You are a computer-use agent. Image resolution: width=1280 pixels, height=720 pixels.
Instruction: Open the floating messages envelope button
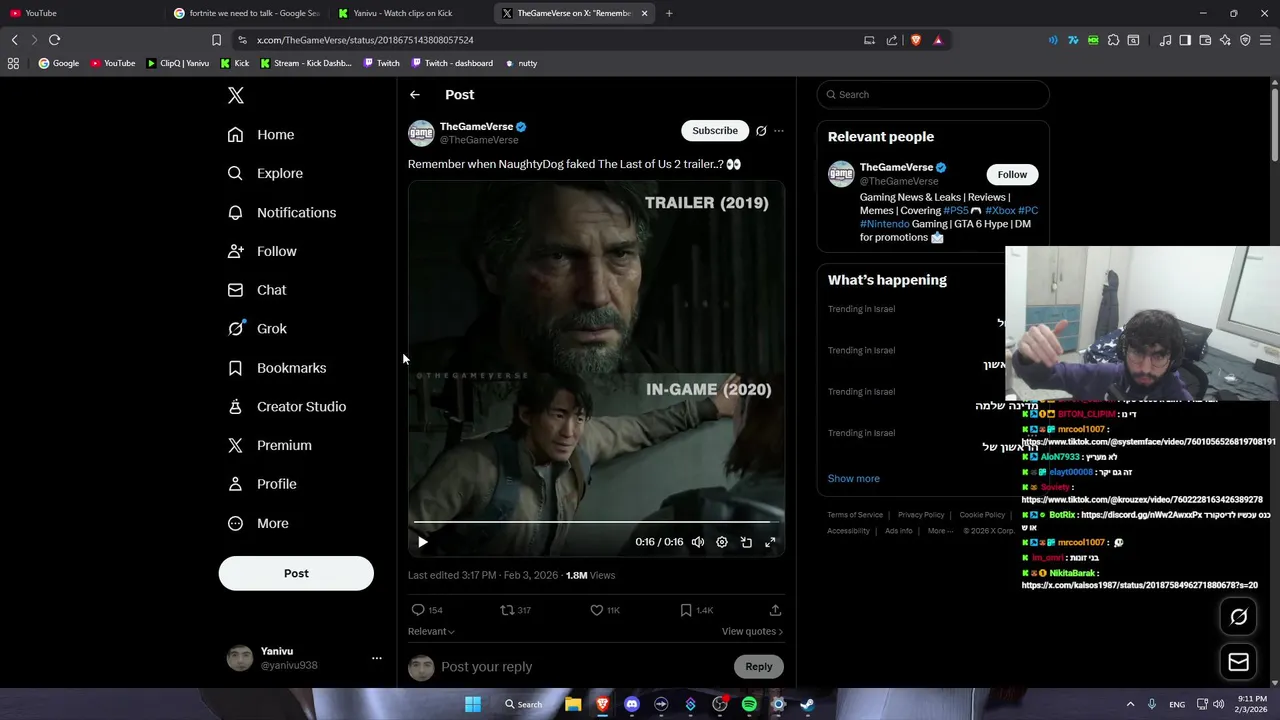pos(1239,662)
